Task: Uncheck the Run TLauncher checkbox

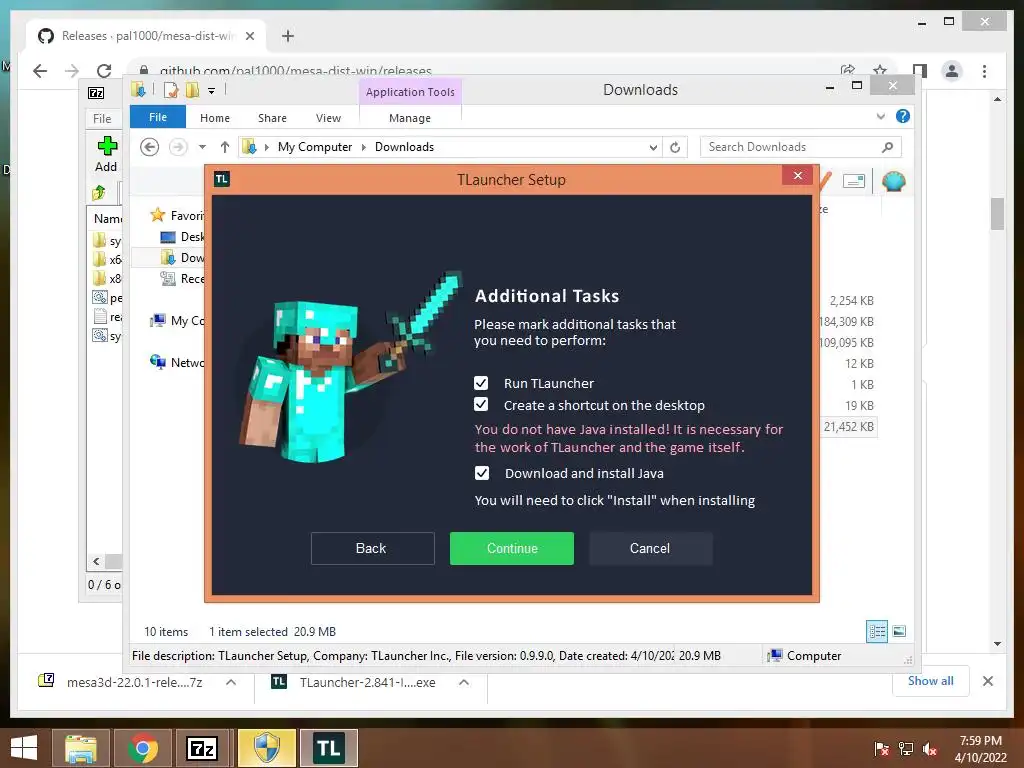Action: coord(481,383)
